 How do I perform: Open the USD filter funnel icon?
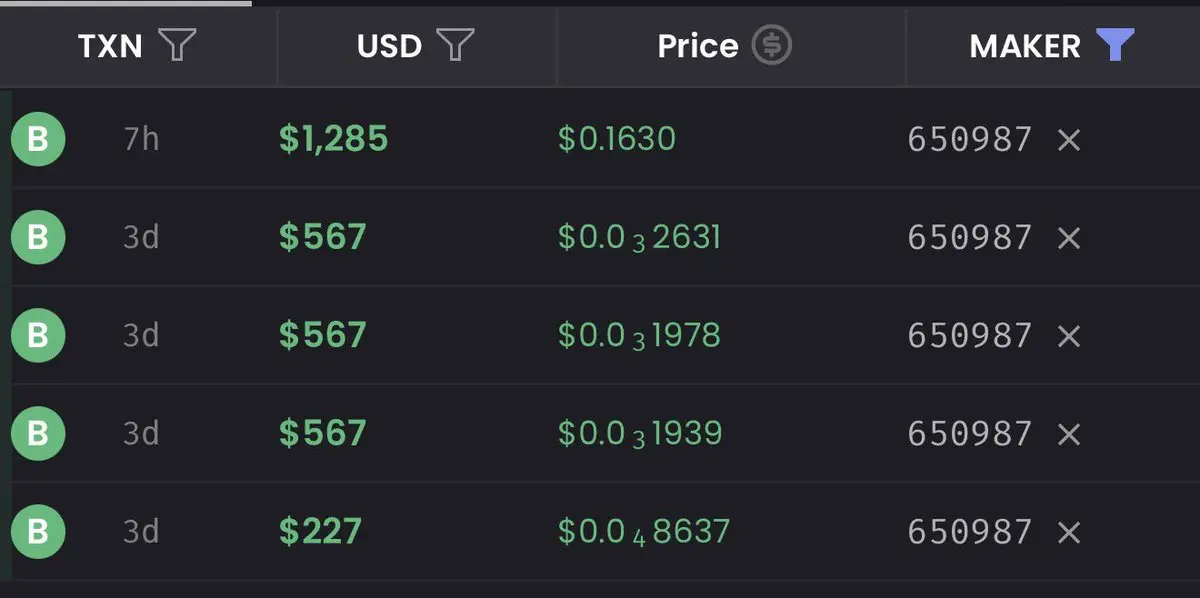tap(456, 45)
